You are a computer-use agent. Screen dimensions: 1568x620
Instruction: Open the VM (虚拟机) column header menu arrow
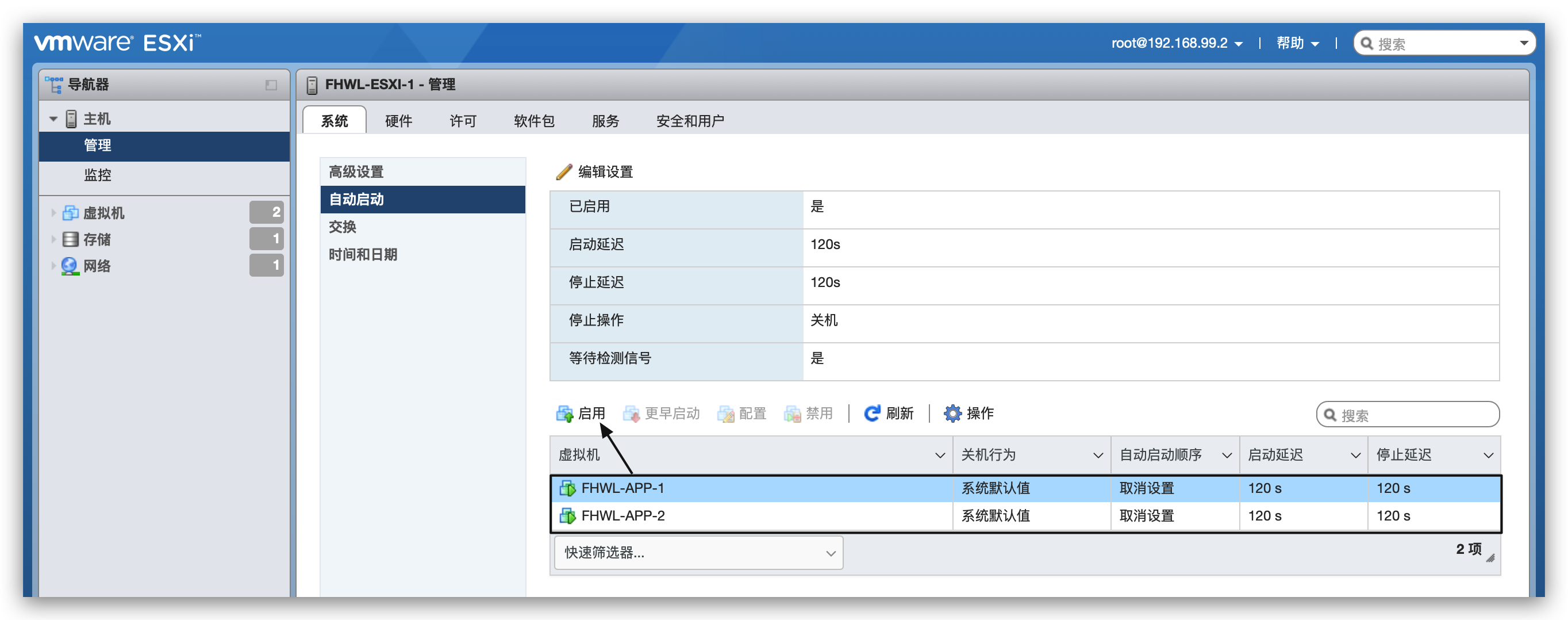tap(939, 456)
